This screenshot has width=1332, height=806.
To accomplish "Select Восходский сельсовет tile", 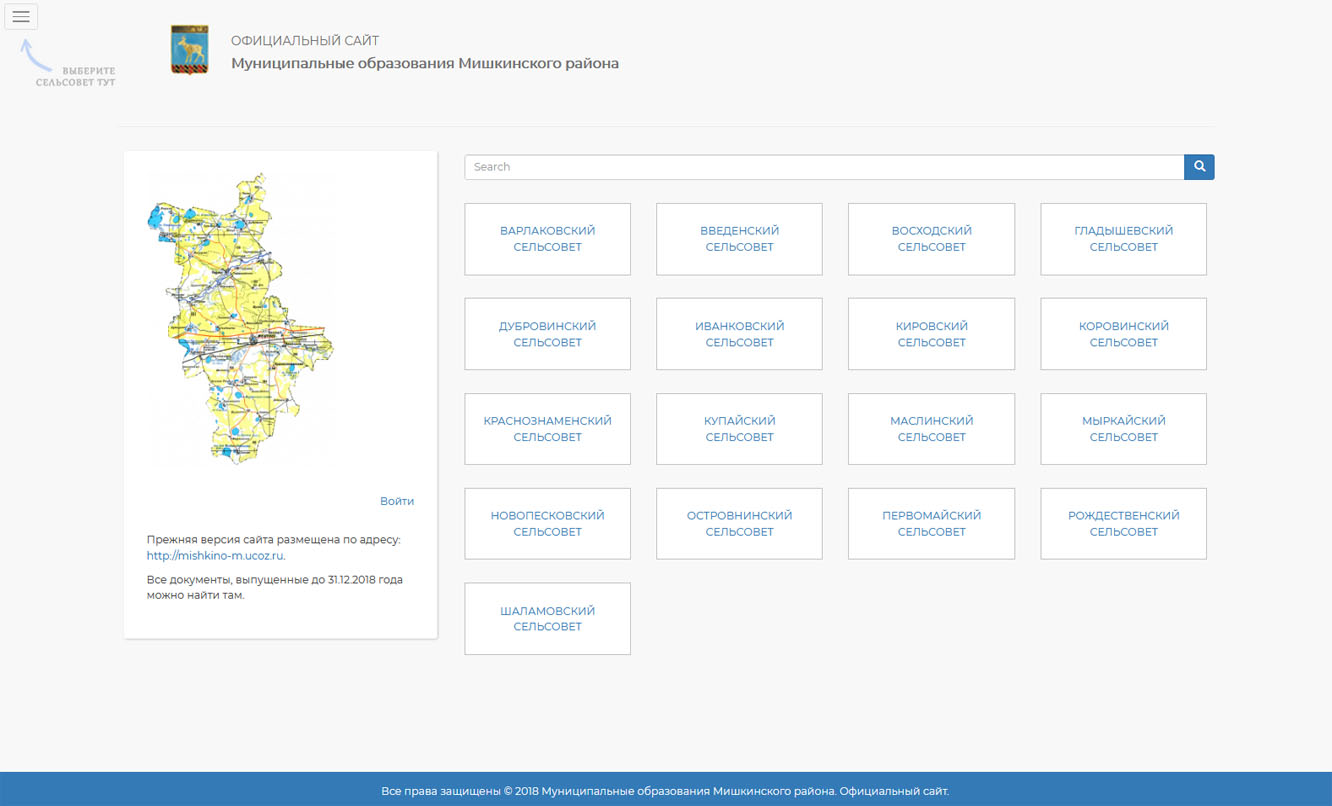I will point(932,239).
